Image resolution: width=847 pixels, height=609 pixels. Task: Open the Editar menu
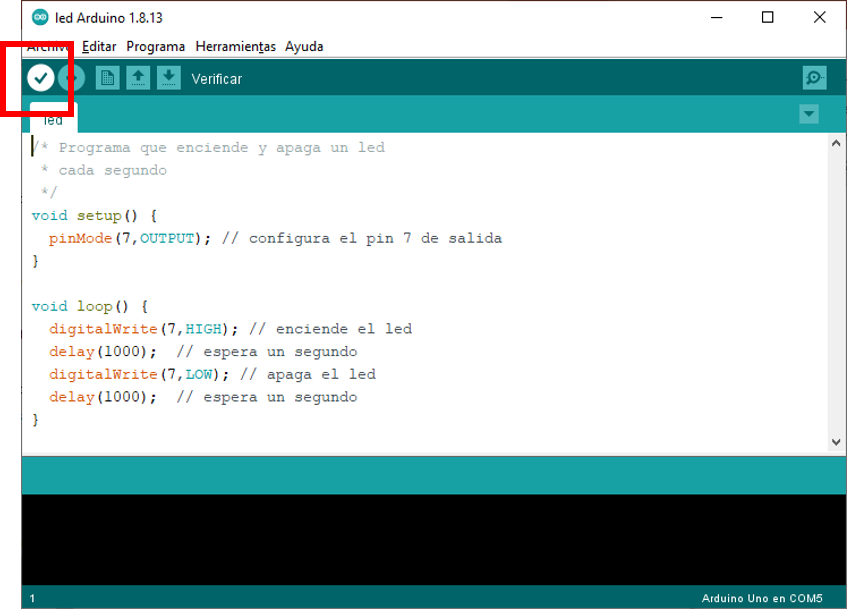99,46
